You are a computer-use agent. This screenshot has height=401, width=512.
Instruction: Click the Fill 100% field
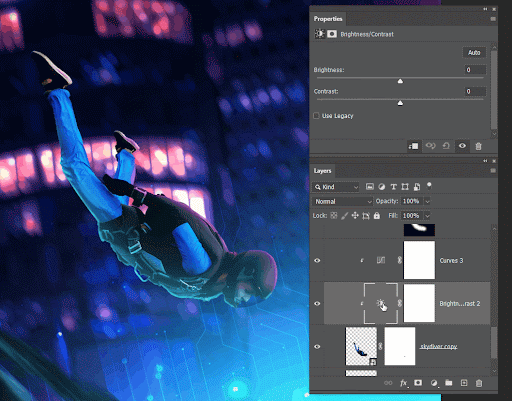412,216
